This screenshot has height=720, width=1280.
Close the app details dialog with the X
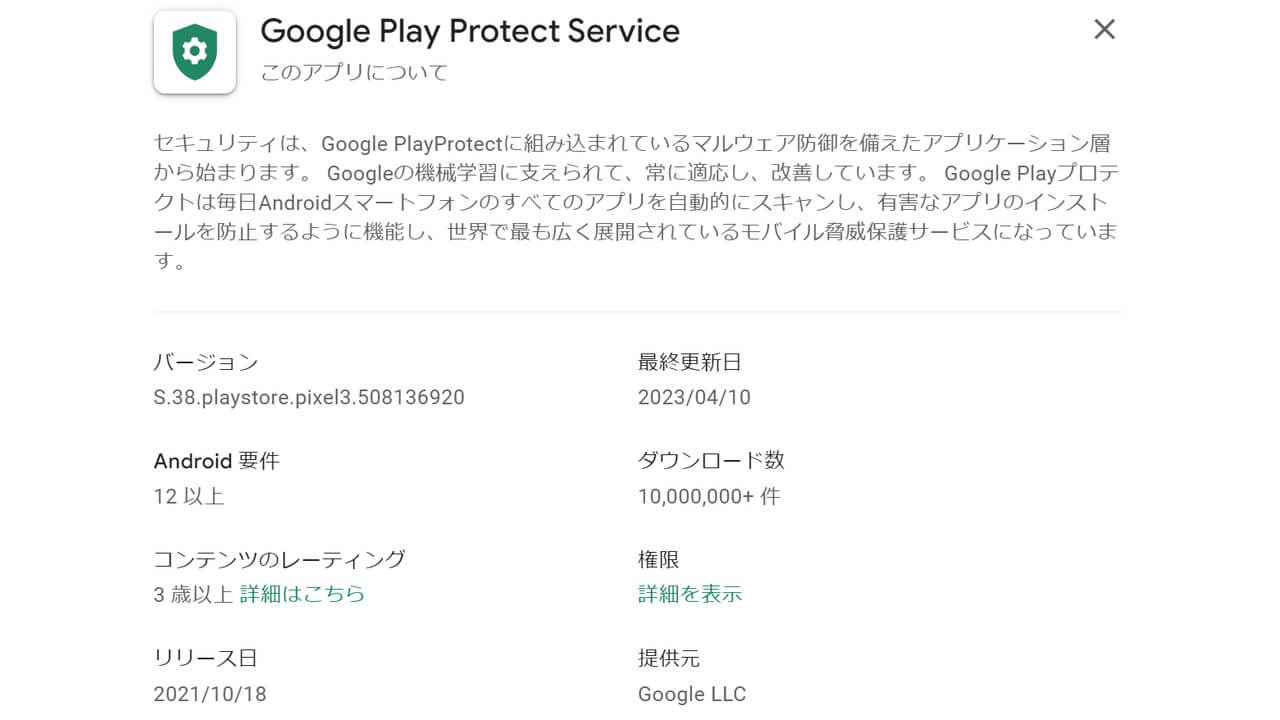pos(1104,30)
